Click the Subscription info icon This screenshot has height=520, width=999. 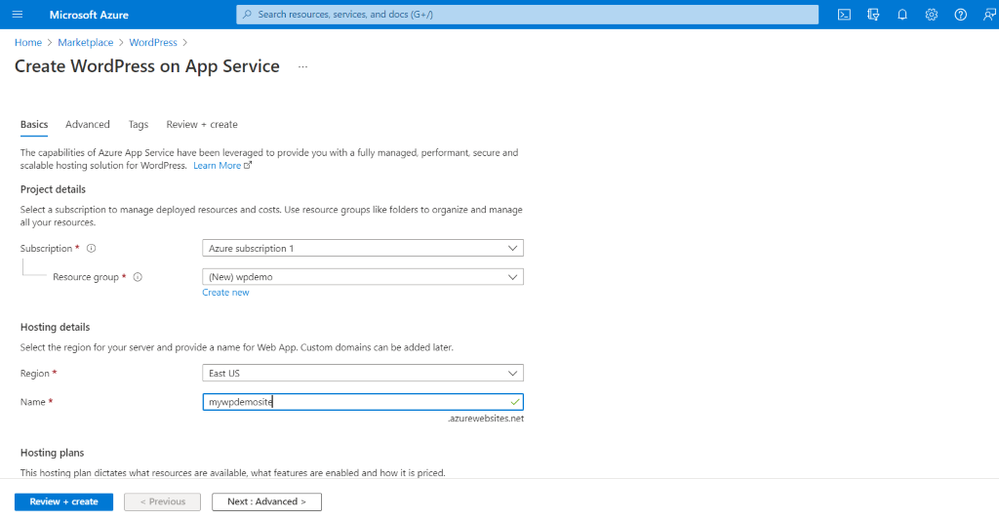tap(91, 249)
